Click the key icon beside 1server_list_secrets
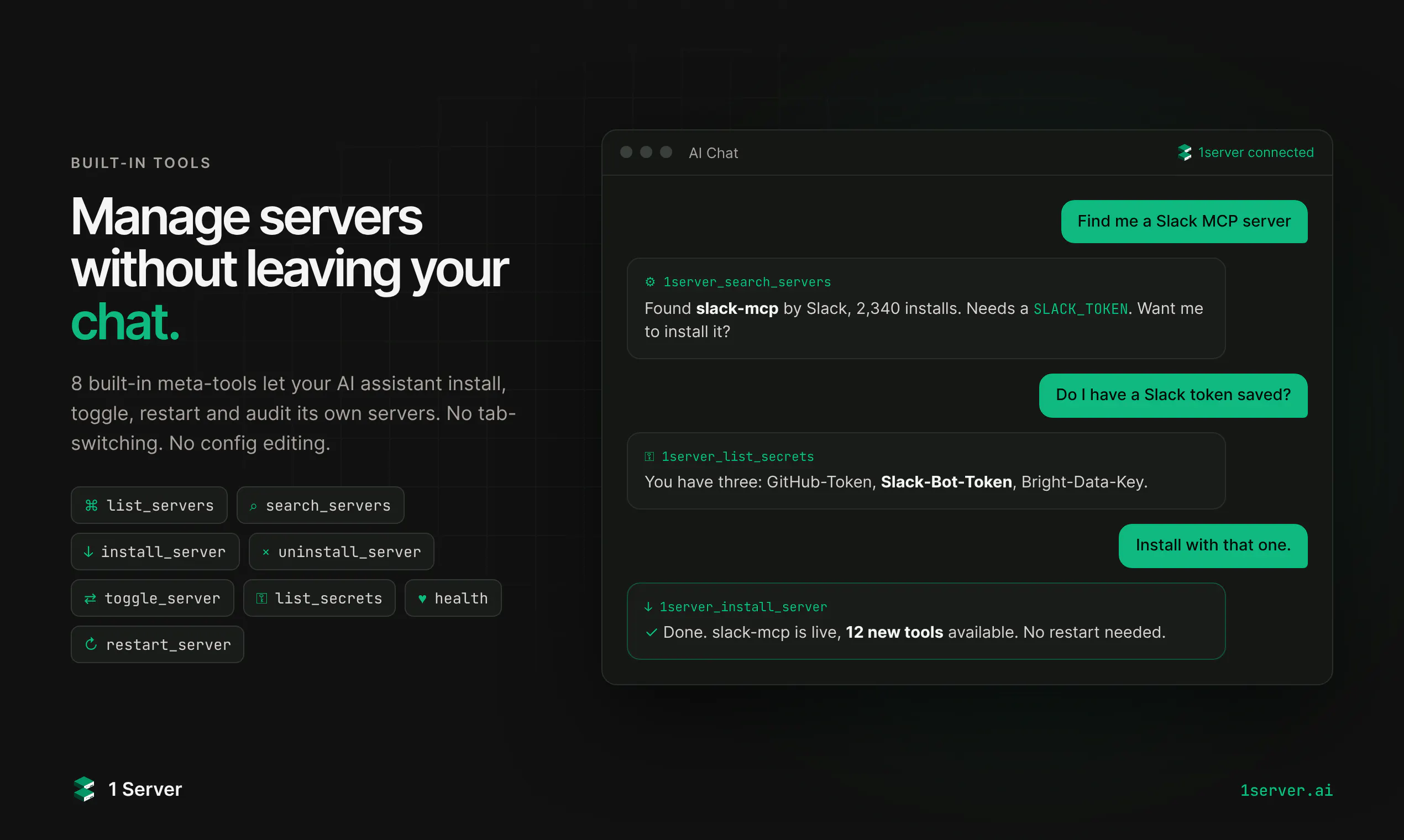The width and height of the screenshot is (1404, 840). pyautogui.click(x=649, y=456)
